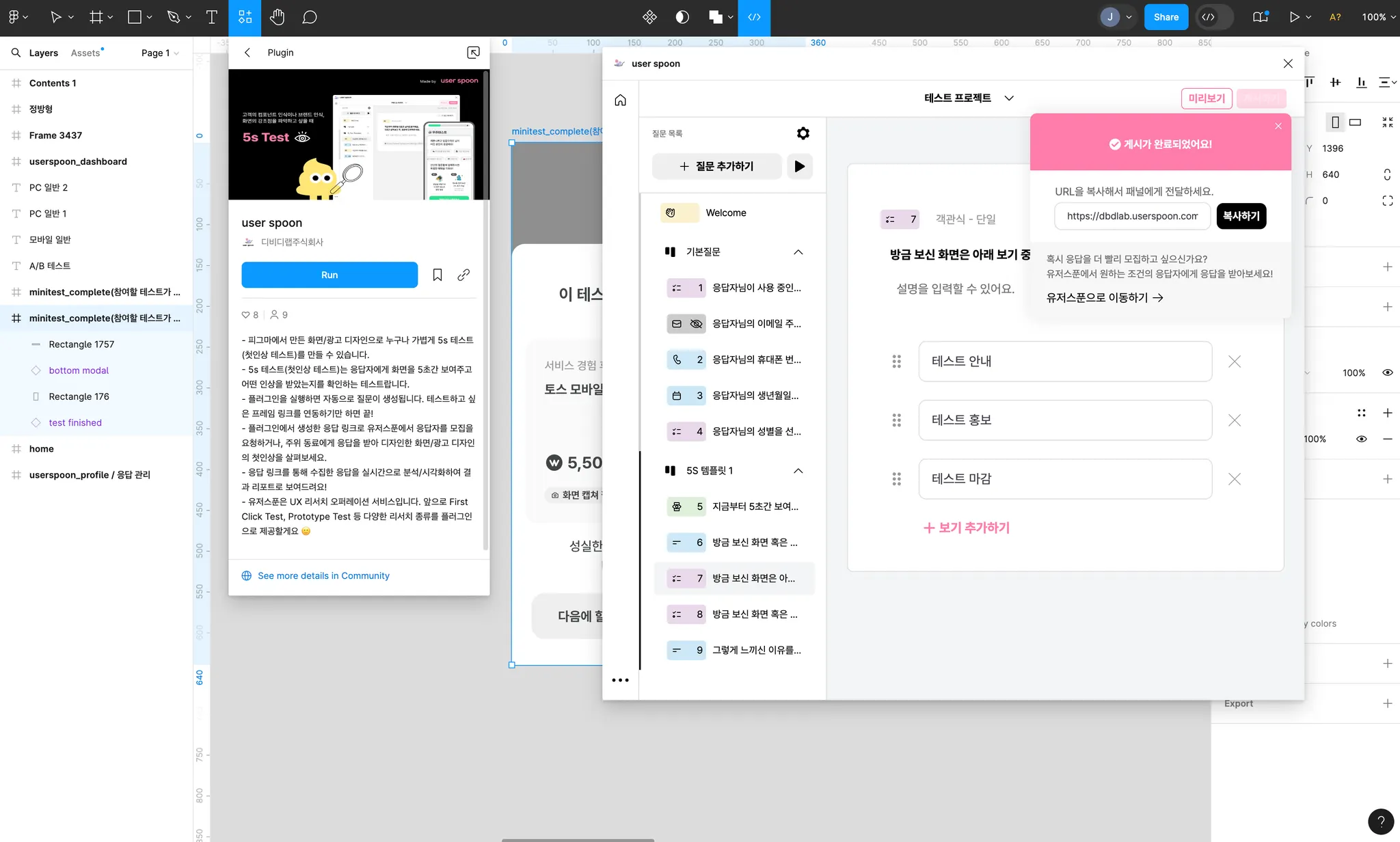
Task: Toggle hidden state of email question
Action: click(696, 324)
